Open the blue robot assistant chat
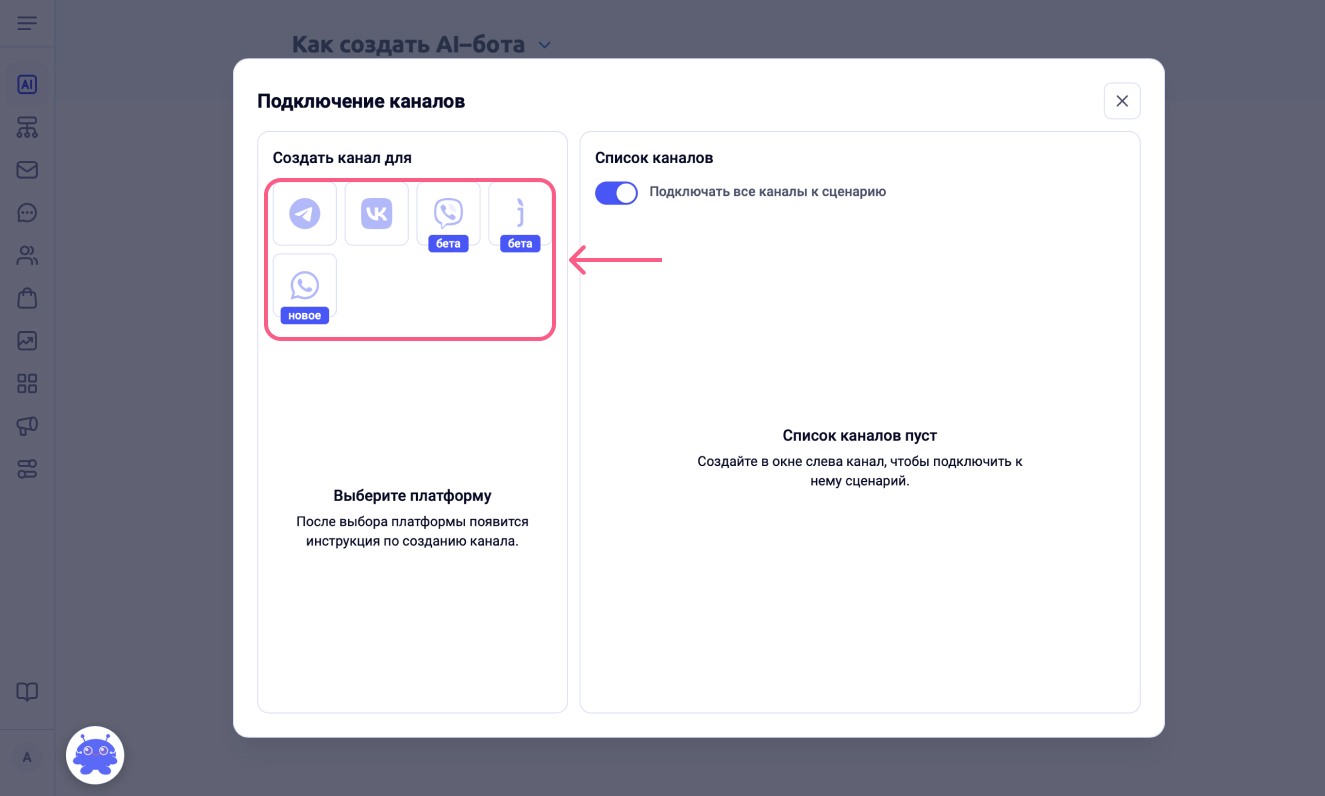 tap(95, 755)
